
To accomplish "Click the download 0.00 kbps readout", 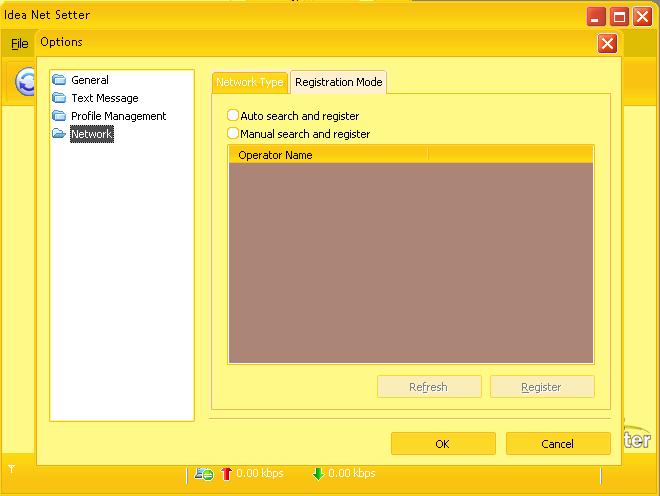I will pos(351,473).
